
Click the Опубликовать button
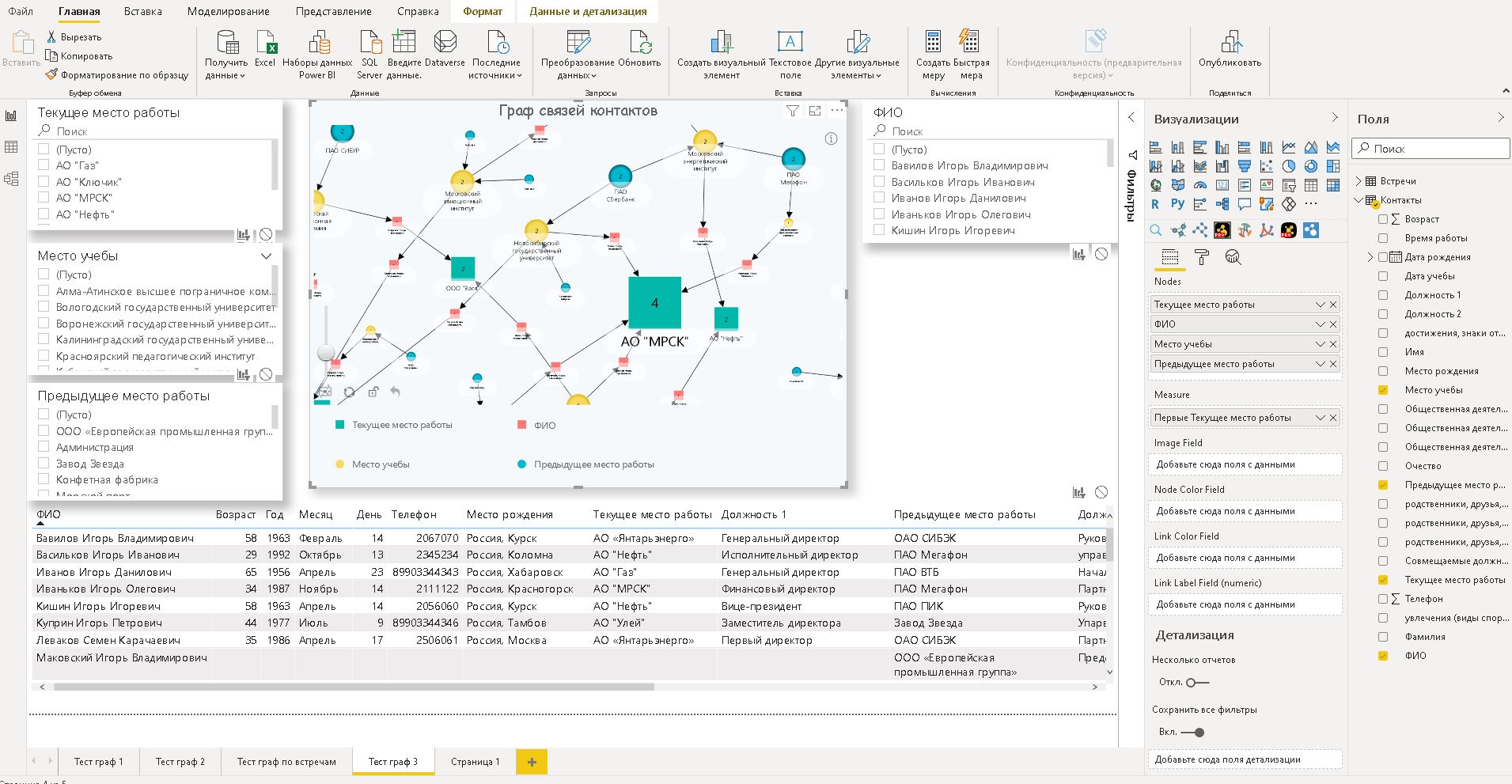(x=1230, y=48)
